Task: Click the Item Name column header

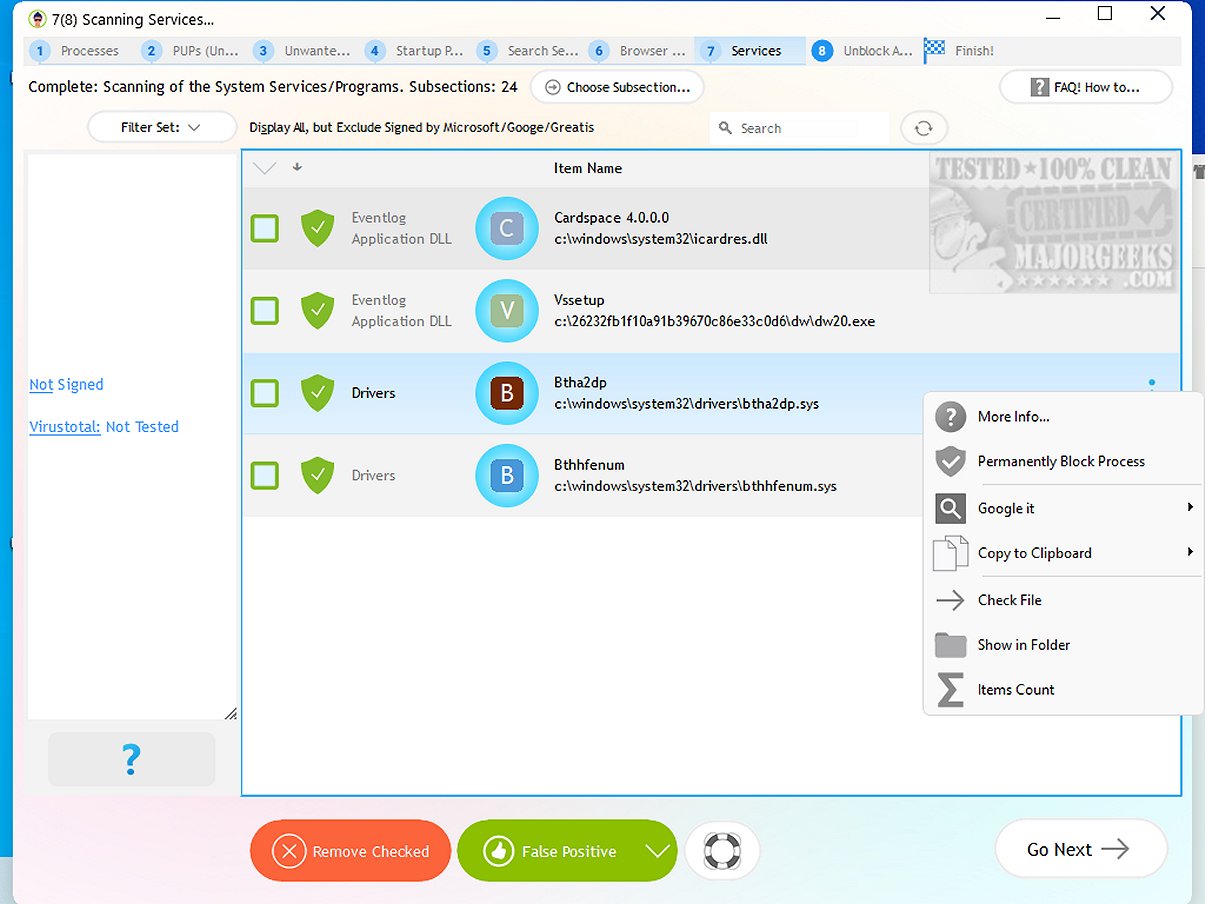Action: (x=588, y=168)
